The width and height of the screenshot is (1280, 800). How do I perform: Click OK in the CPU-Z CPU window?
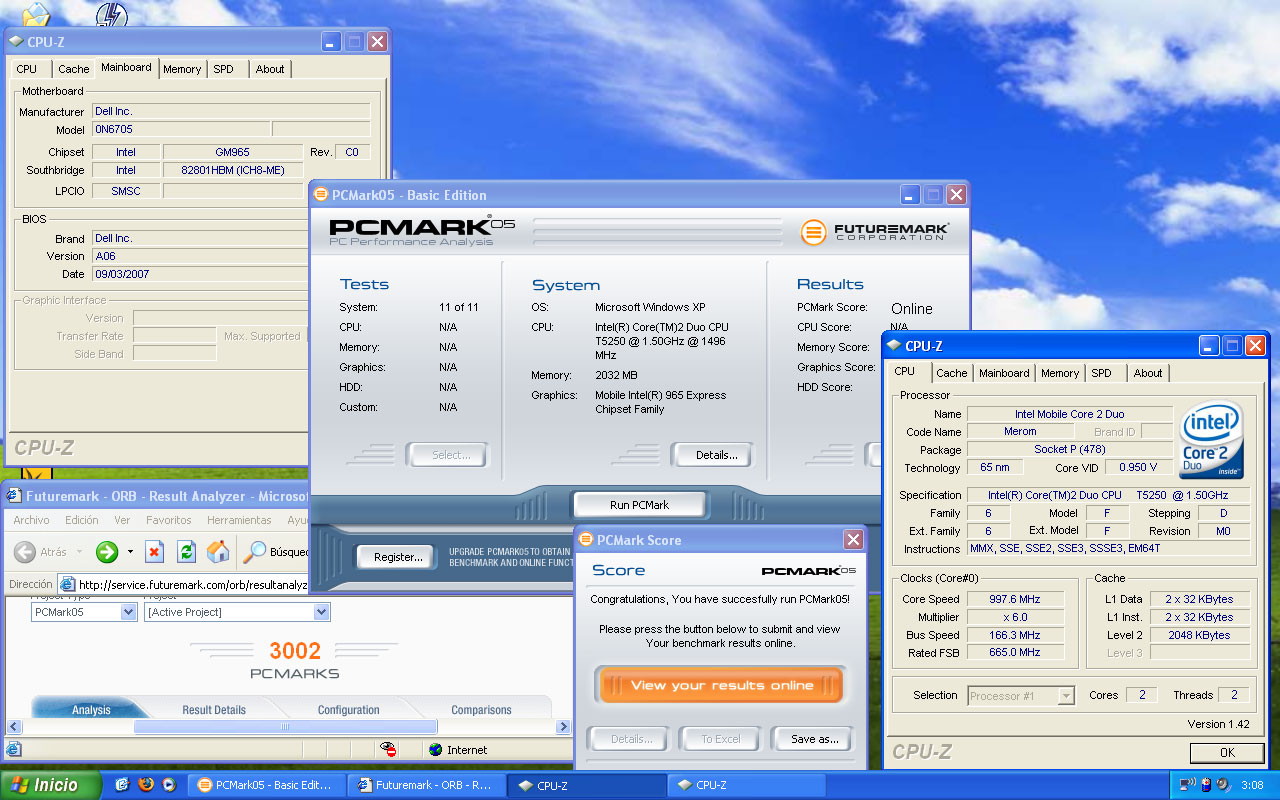pos(1227,753)
